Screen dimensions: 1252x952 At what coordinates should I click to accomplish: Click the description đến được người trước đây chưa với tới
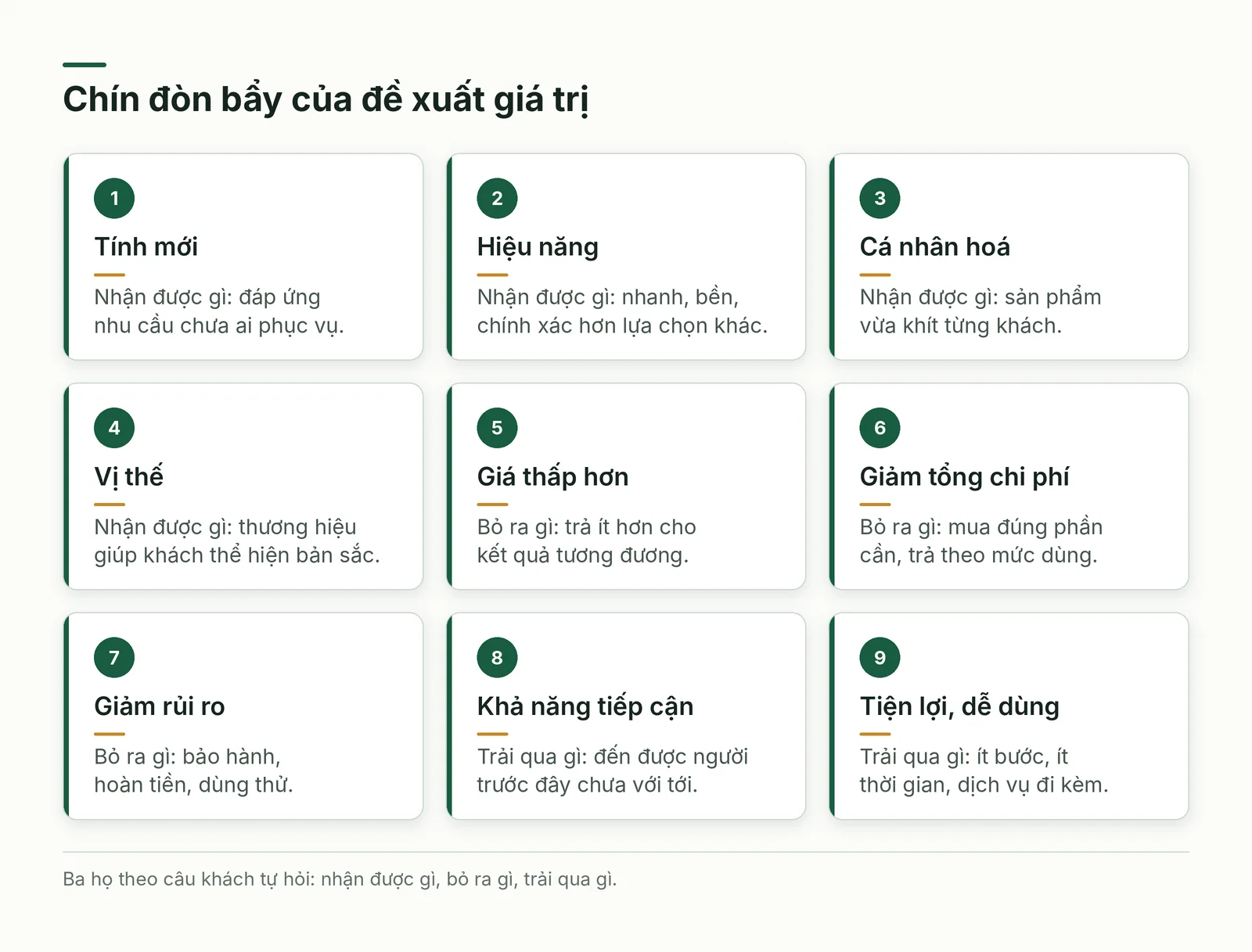[x=613, y=771]
